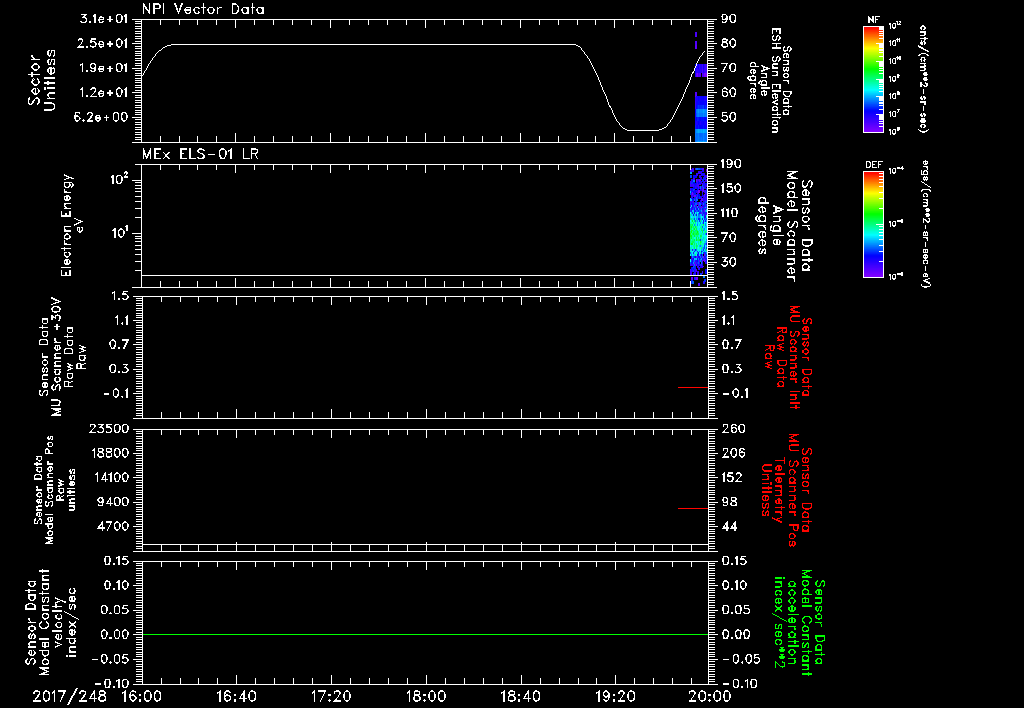Viewport: 1024px width, 708px height.
Task: Click the 17:20 time tick label
Action: pyautogui.click(x=331, y=696)
